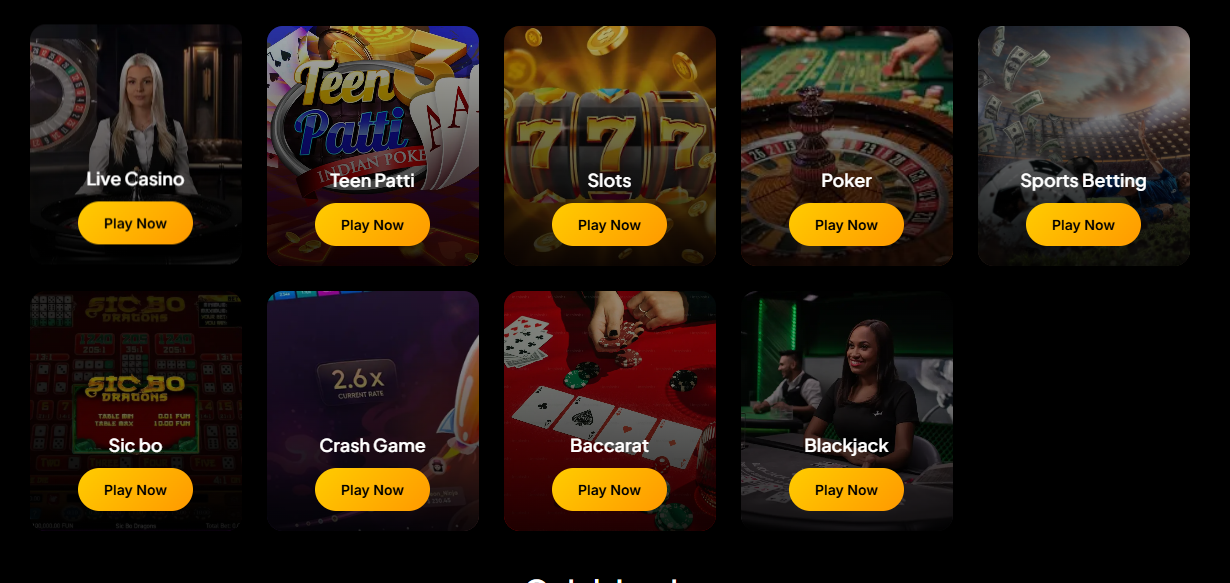Click Play Now under Poker
Viewport: 1230px width, 583px height.
tap(846, 225)
